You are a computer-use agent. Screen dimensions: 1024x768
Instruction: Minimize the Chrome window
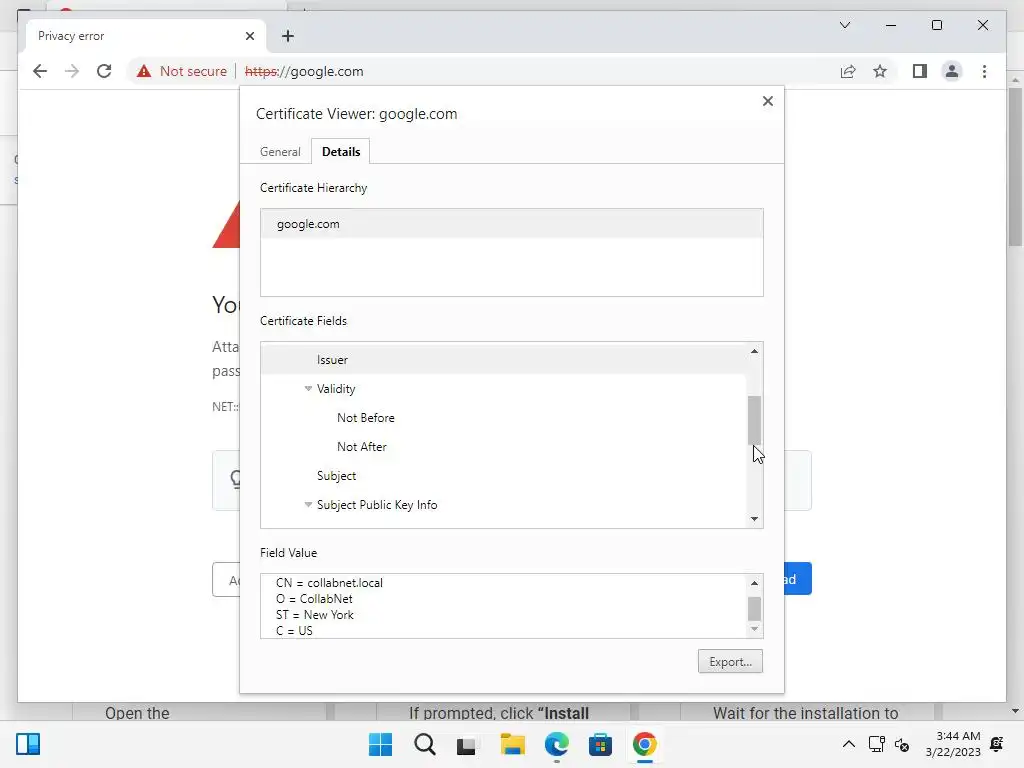pyautogui.click(x=891, y=25)
